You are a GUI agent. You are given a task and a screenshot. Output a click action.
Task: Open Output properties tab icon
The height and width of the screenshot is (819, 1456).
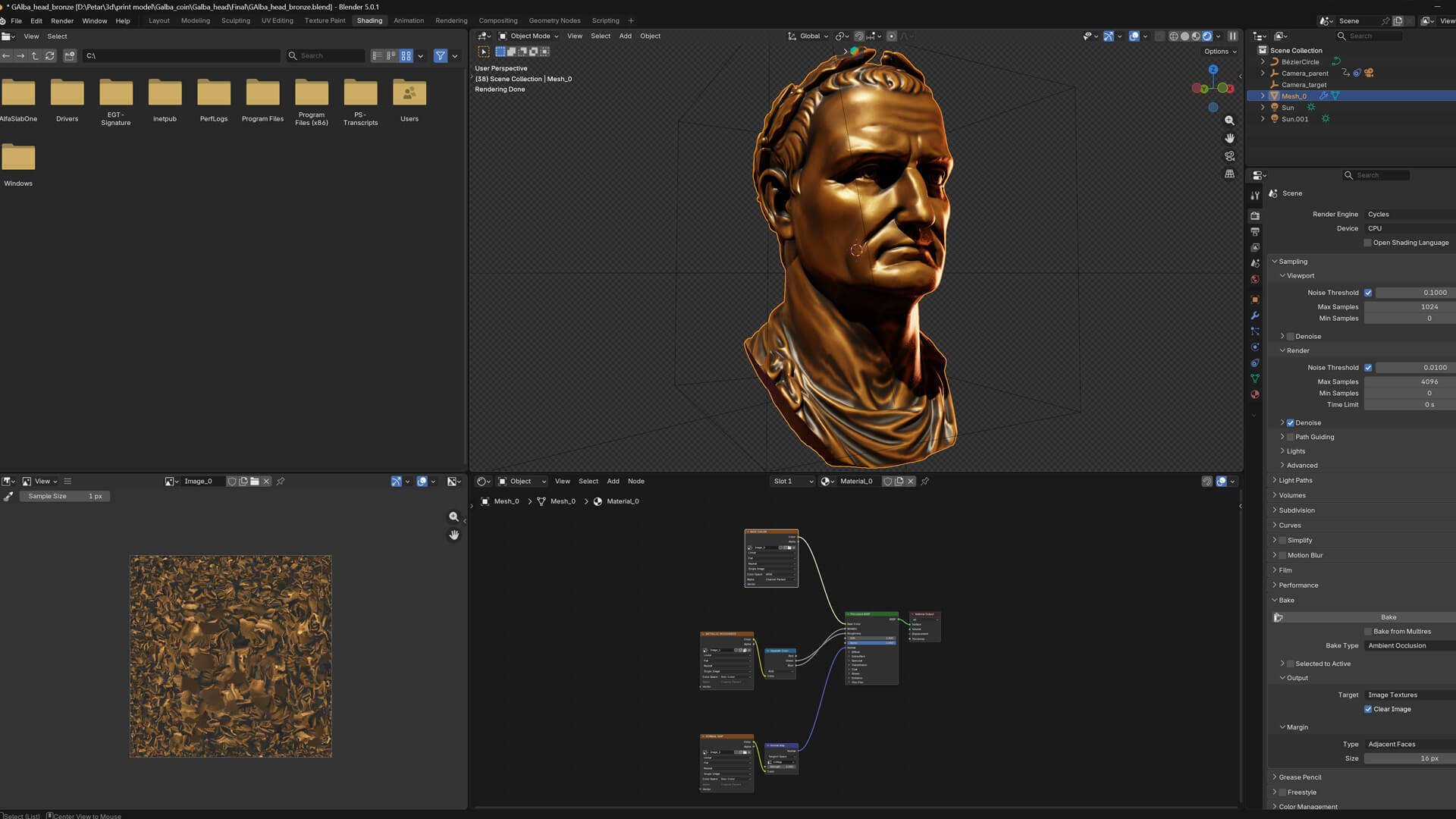[1255, 231]
